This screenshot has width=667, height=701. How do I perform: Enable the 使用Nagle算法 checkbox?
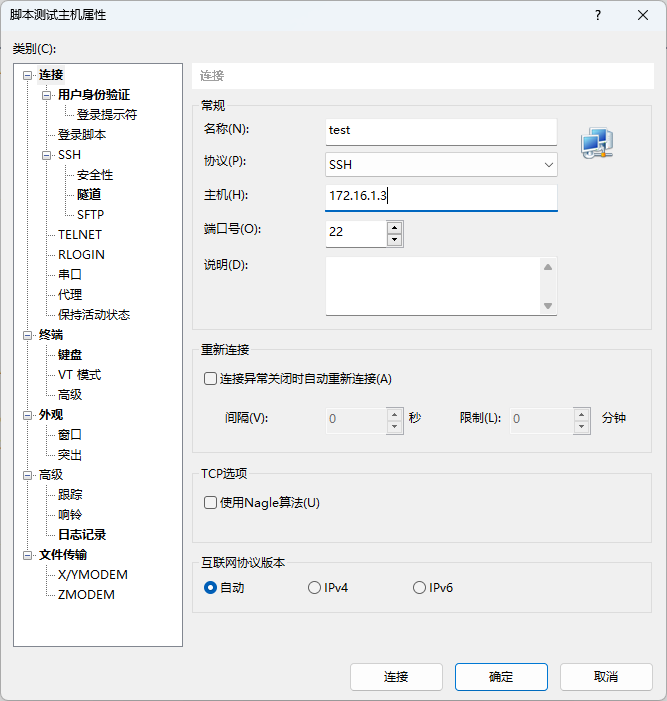click(211, 503)
